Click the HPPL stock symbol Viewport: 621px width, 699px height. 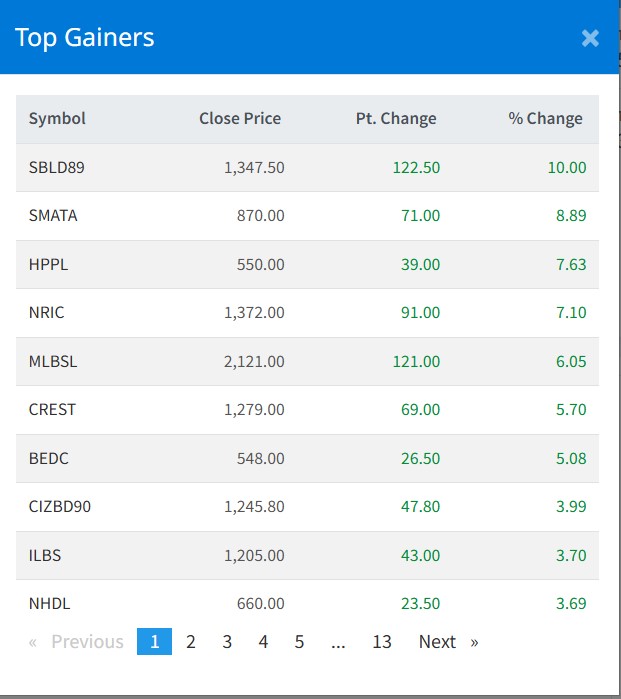click(x=48, y=264)
